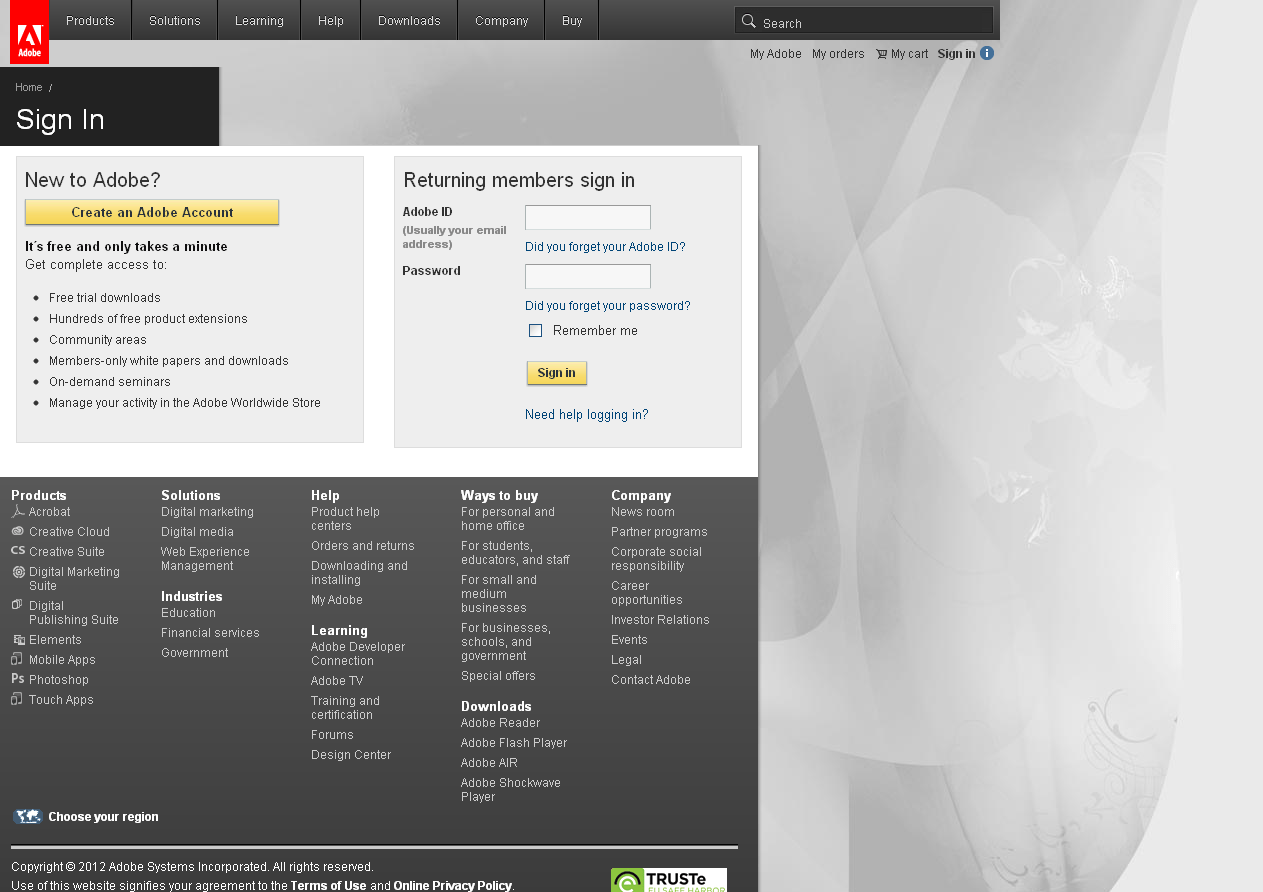Open Product help centers link

[345, 519]
